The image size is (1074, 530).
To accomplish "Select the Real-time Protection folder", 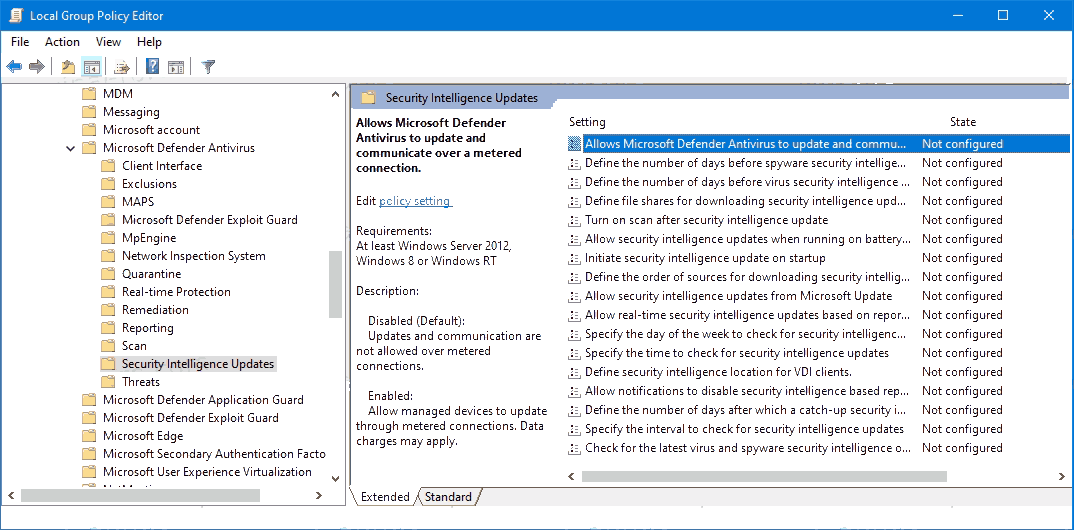I will 176,292.
